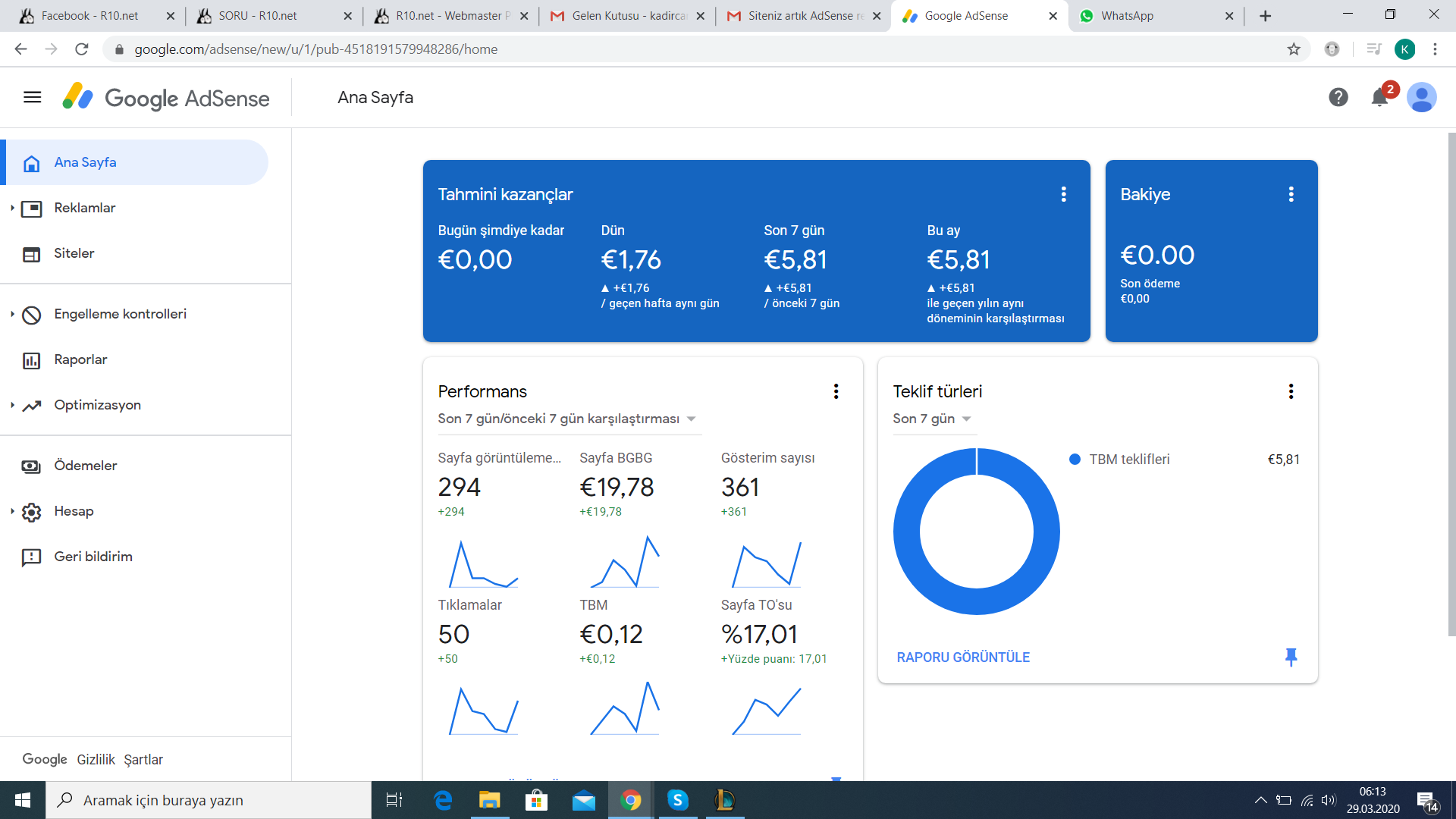Viewport: 1456px width, 819px height.
Task: Expand the Hesap submenu arrow
Action: pyautogui.click(x=12, y=511)
